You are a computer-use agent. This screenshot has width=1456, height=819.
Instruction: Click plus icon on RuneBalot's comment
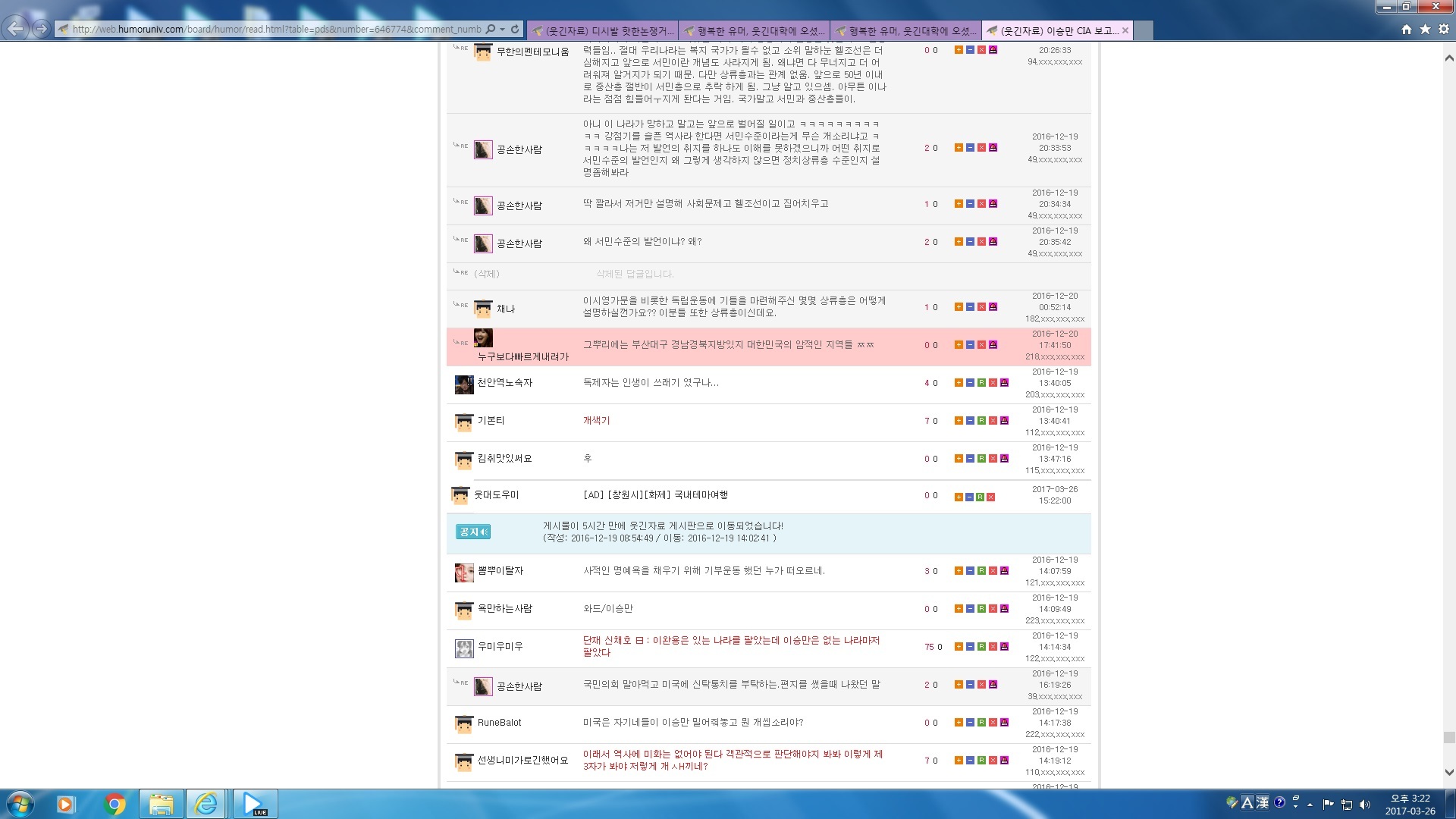coord(959,723)
